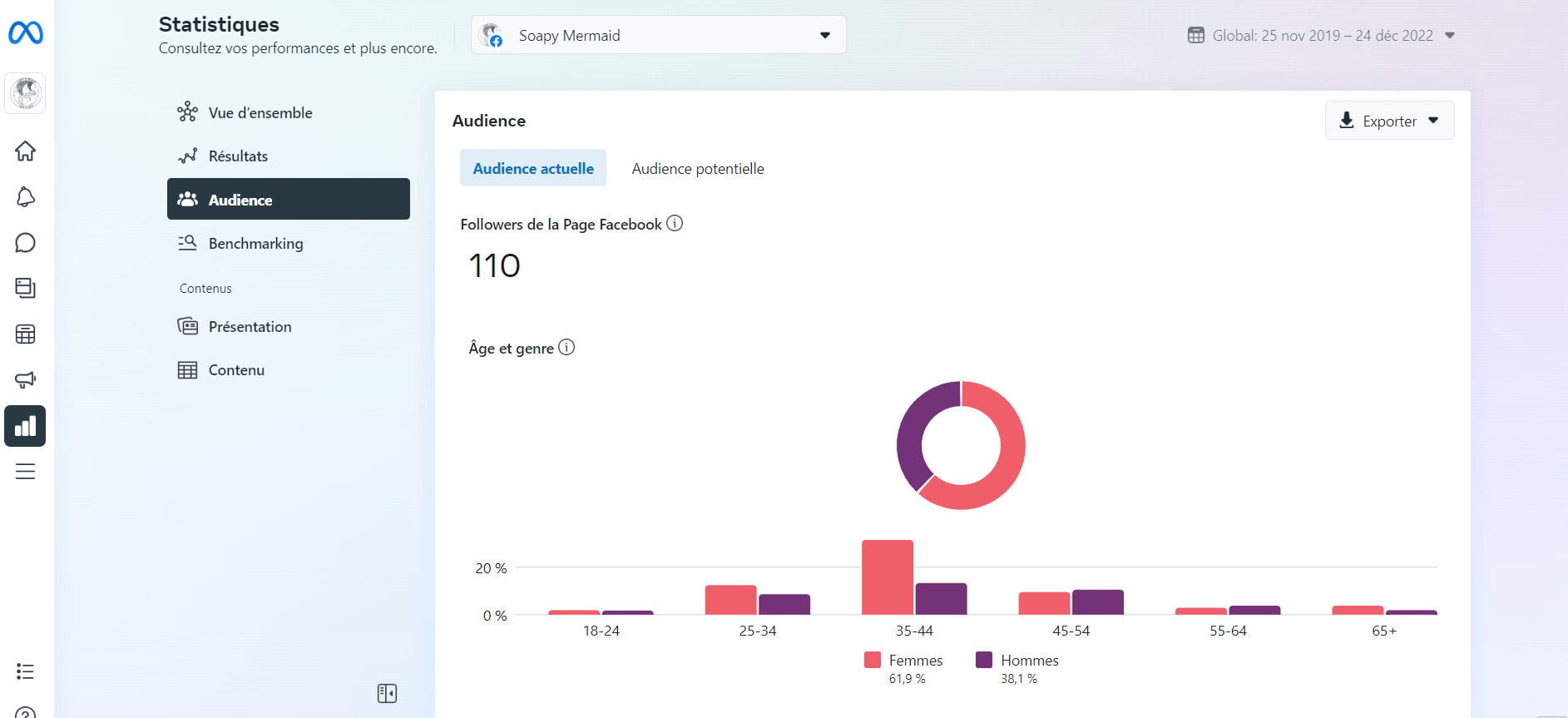Select the Insights bar chart icon
The height and width of the screenshot is (718, 1568).
click(25, 426)
